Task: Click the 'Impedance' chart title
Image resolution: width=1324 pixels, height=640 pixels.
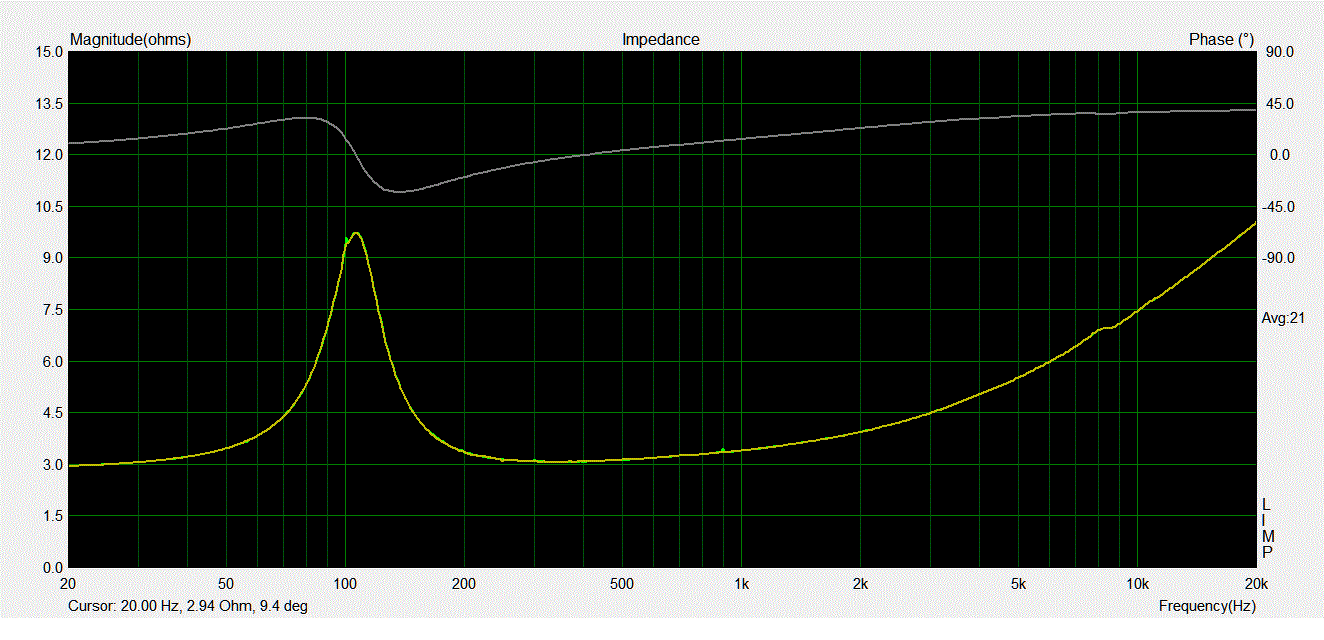Action: (x=660, y=40)
